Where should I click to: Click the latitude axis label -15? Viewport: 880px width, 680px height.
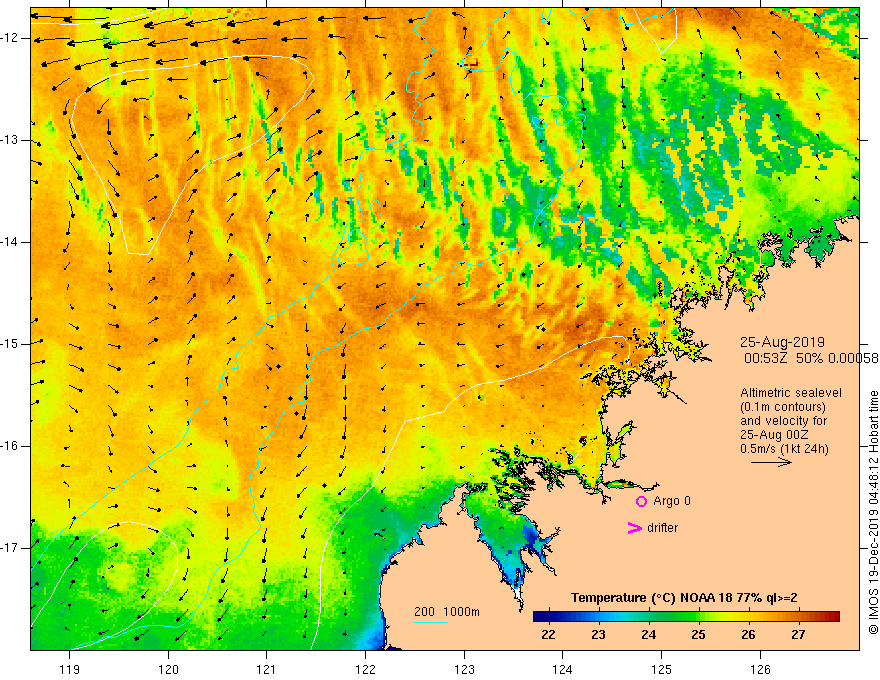pyautogui.click(x=11, y=343)
